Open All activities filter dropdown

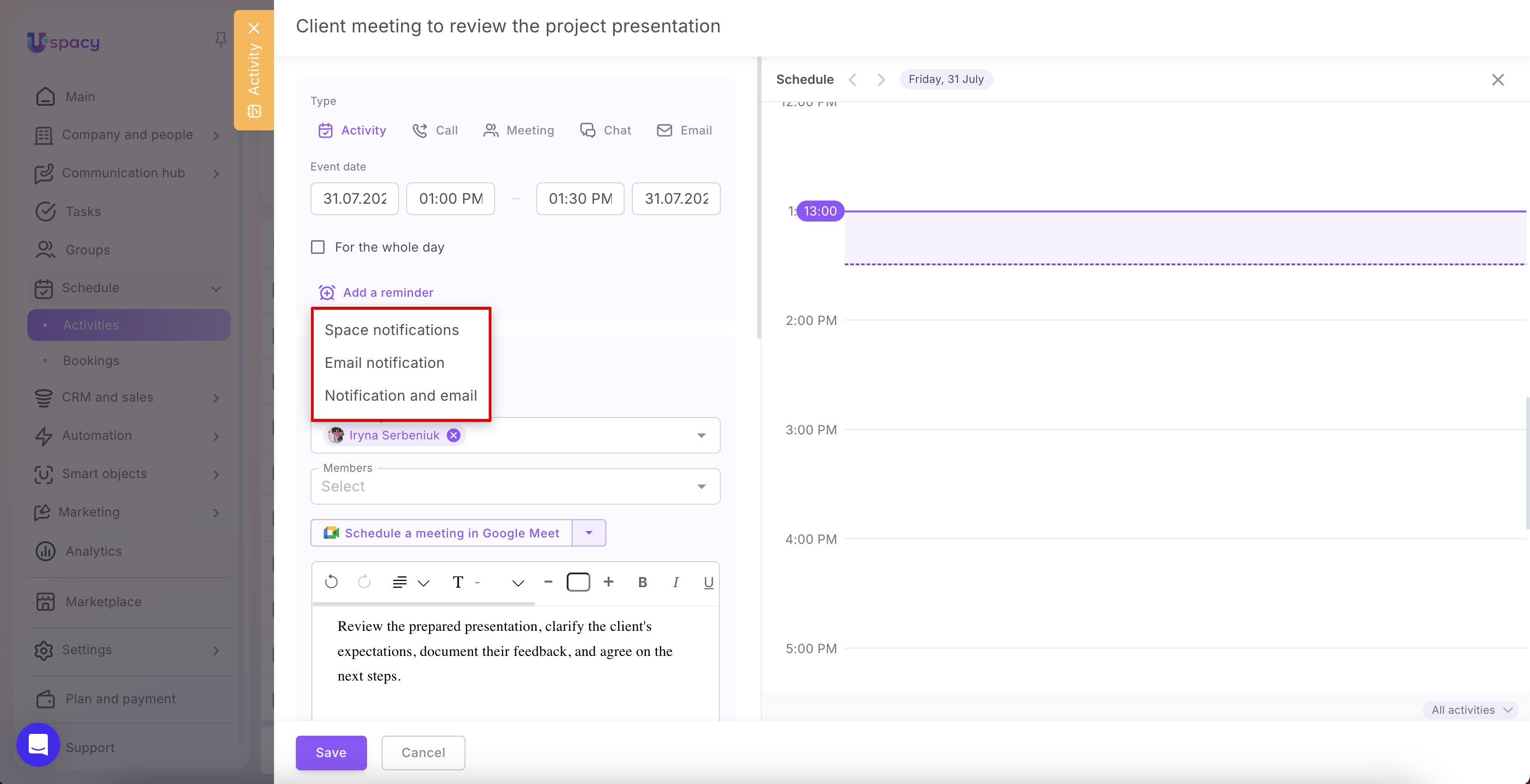pos(1471,710)
